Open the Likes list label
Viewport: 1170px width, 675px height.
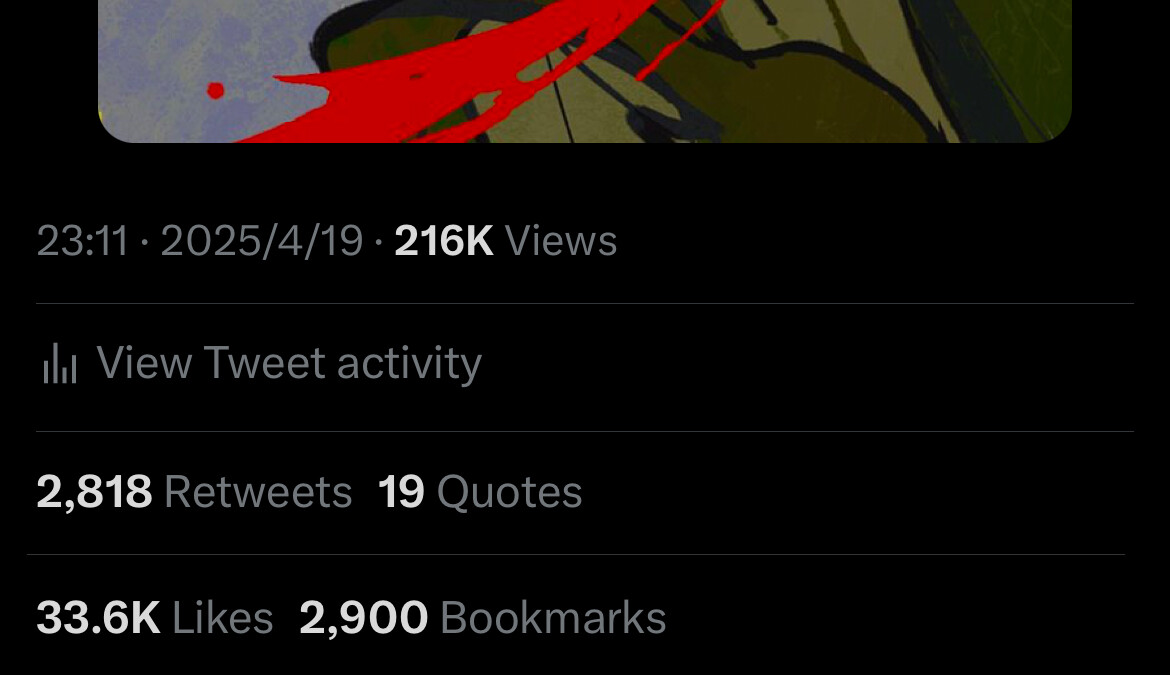222,618
